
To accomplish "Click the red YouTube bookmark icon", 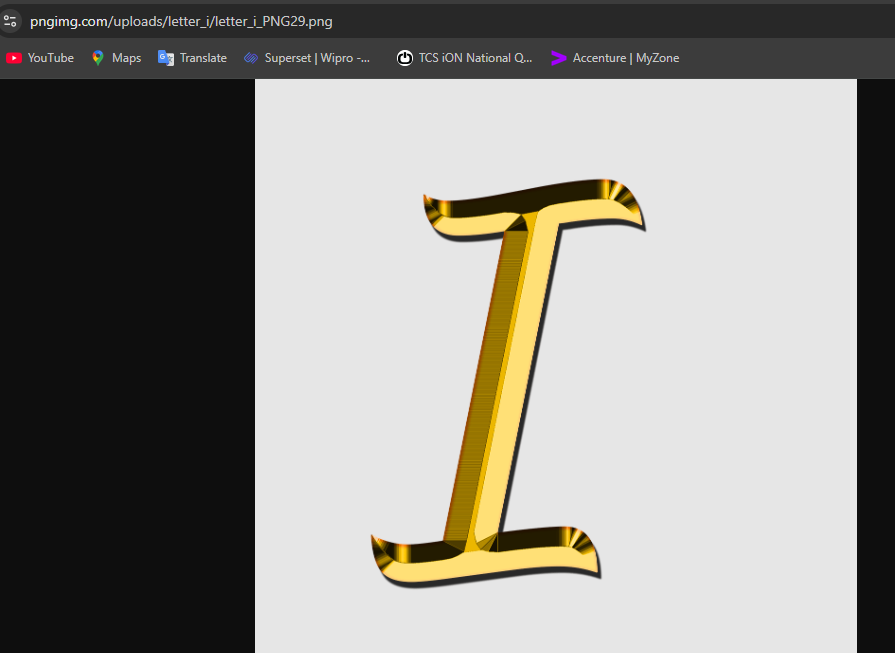I will 14,58.
